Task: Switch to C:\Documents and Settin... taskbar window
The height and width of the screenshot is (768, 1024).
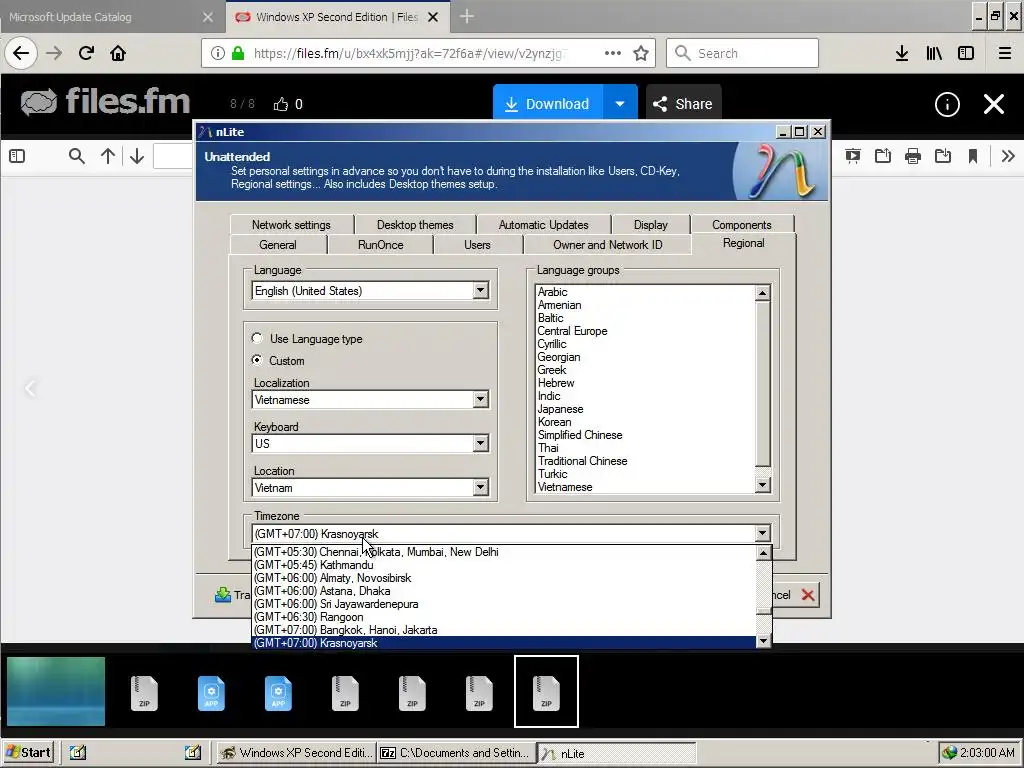Action: pyautogui.click(x=456, y=753)
